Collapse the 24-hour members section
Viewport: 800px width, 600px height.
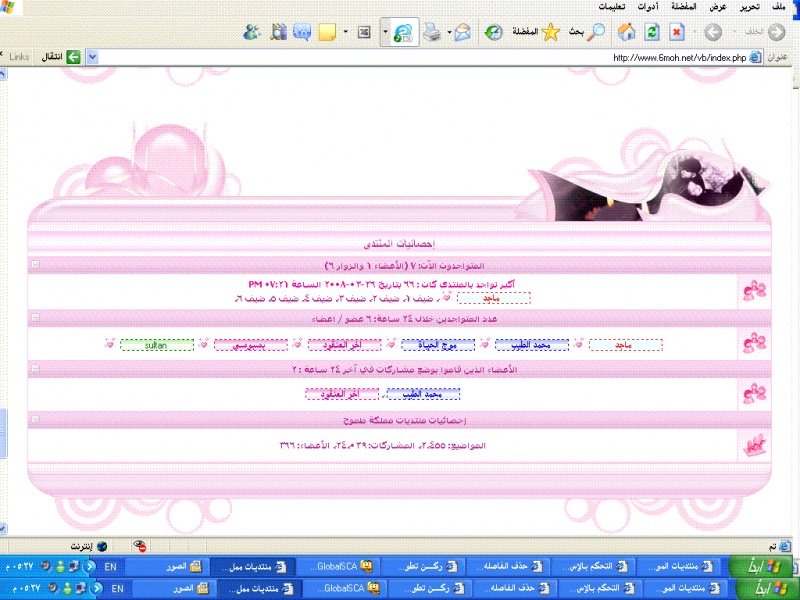click(36, 317)
